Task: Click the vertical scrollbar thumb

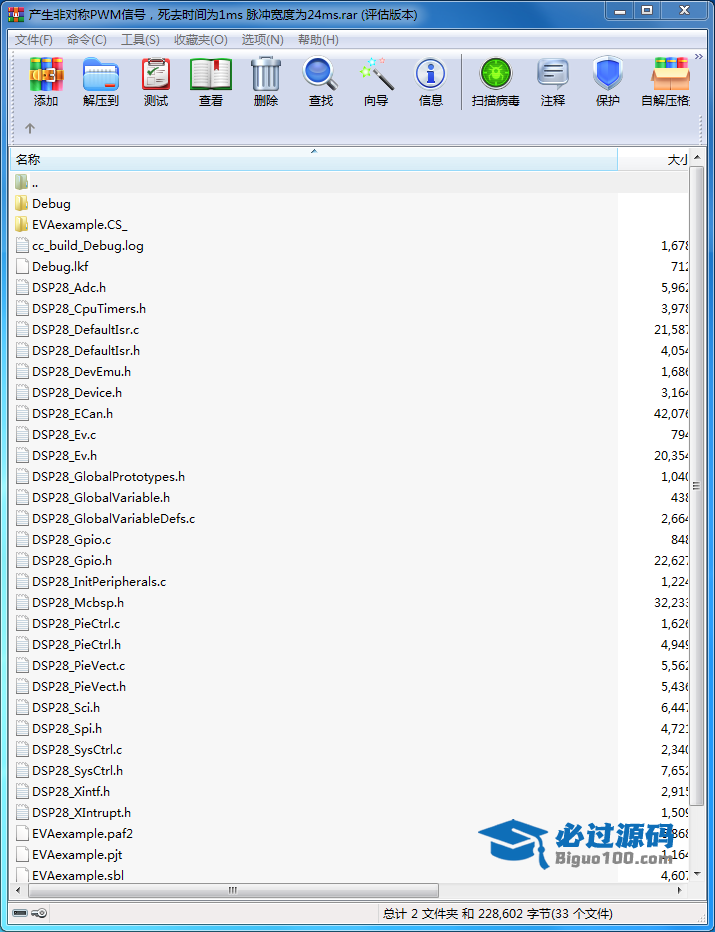Action: click(x=697, y=486)
